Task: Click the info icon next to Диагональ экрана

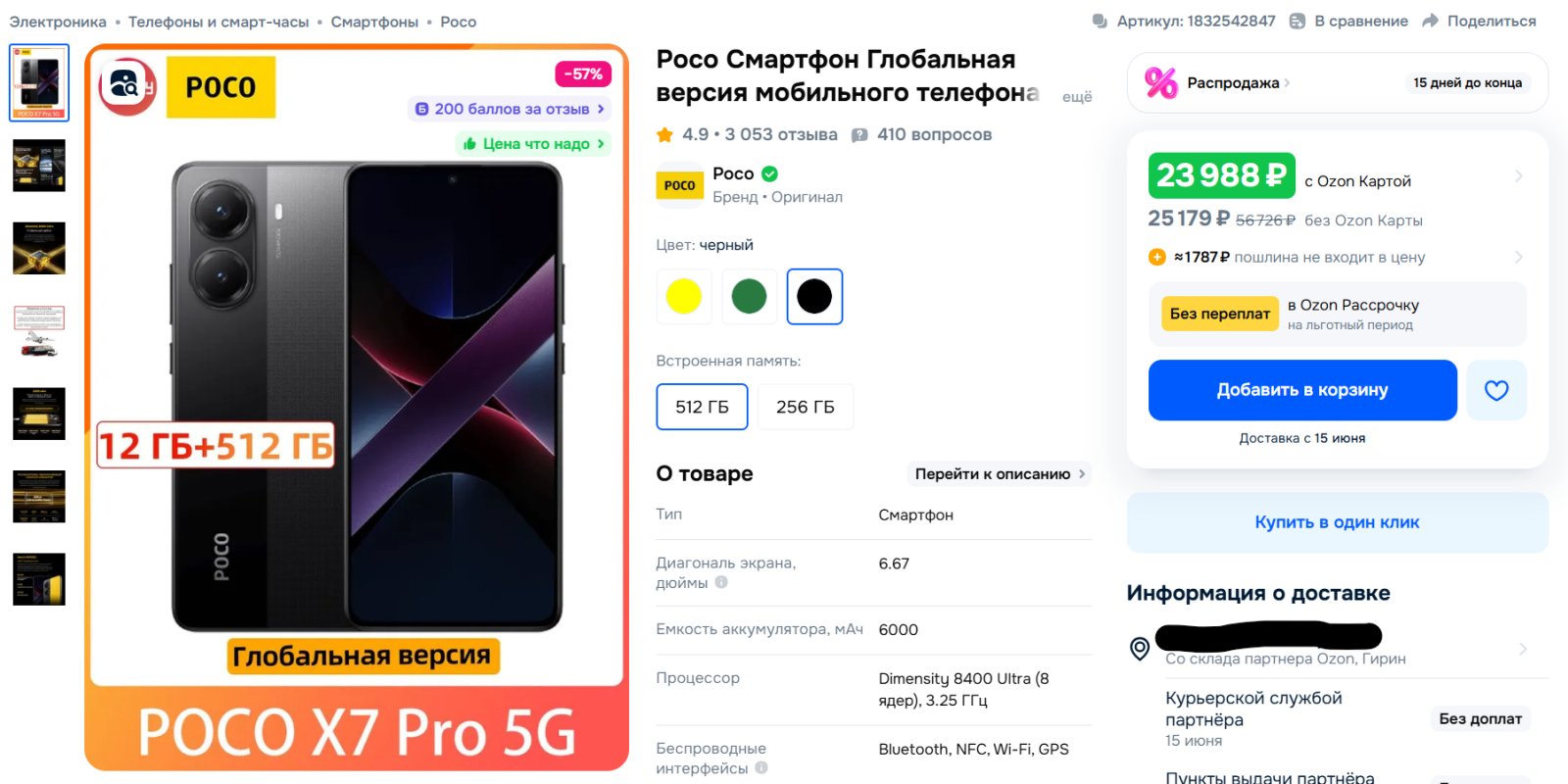Action: 721,582
